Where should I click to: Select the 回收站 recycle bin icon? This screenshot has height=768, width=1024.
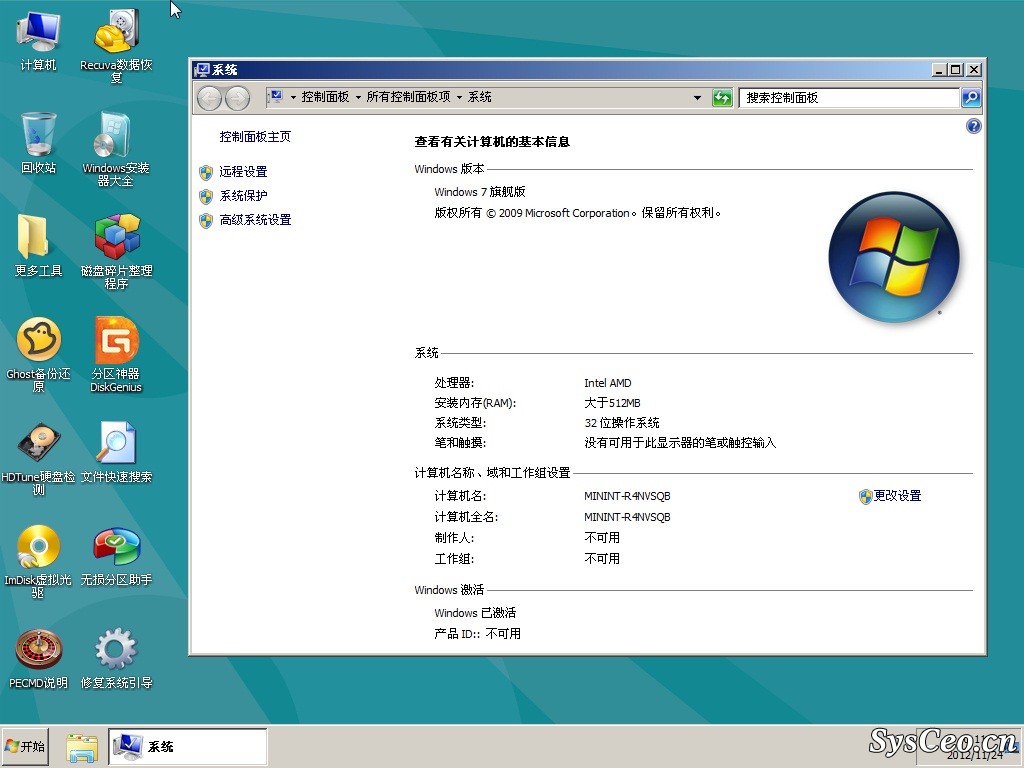[x=39, y=142]
